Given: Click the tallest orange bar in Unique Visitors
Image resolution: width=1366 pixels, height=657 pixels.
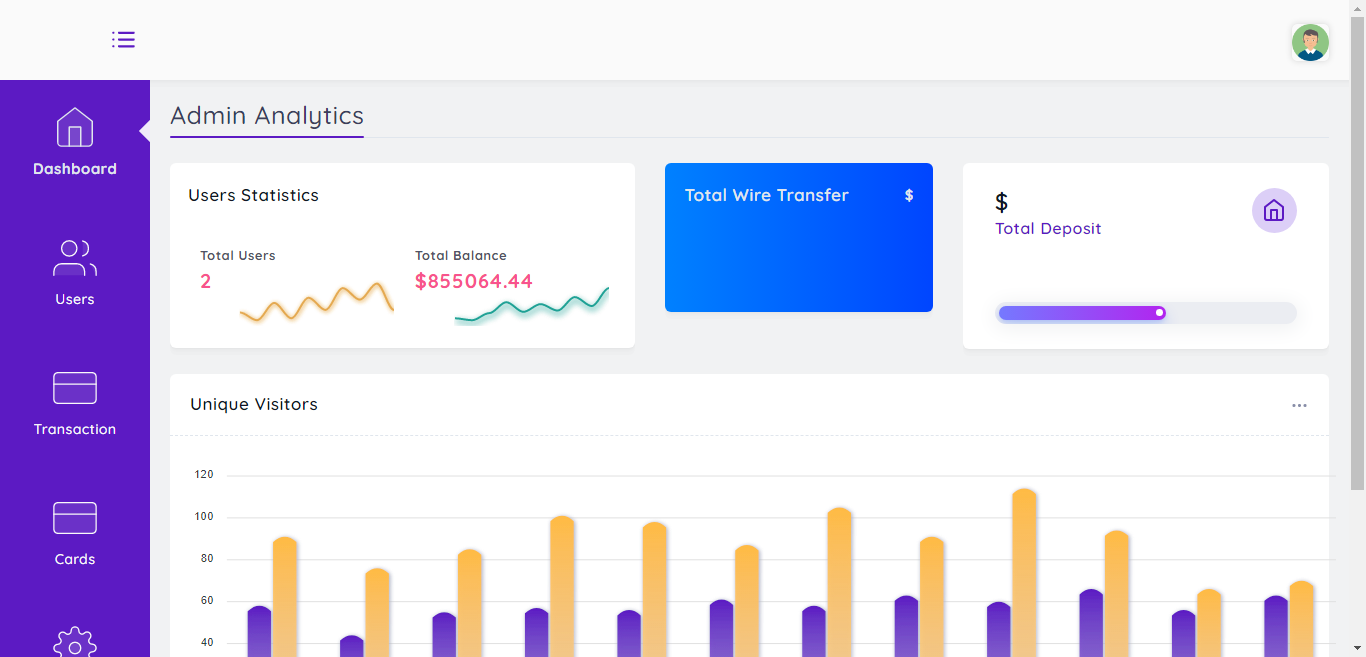Looking at the screenshot, I should (x=1024, y=570).
